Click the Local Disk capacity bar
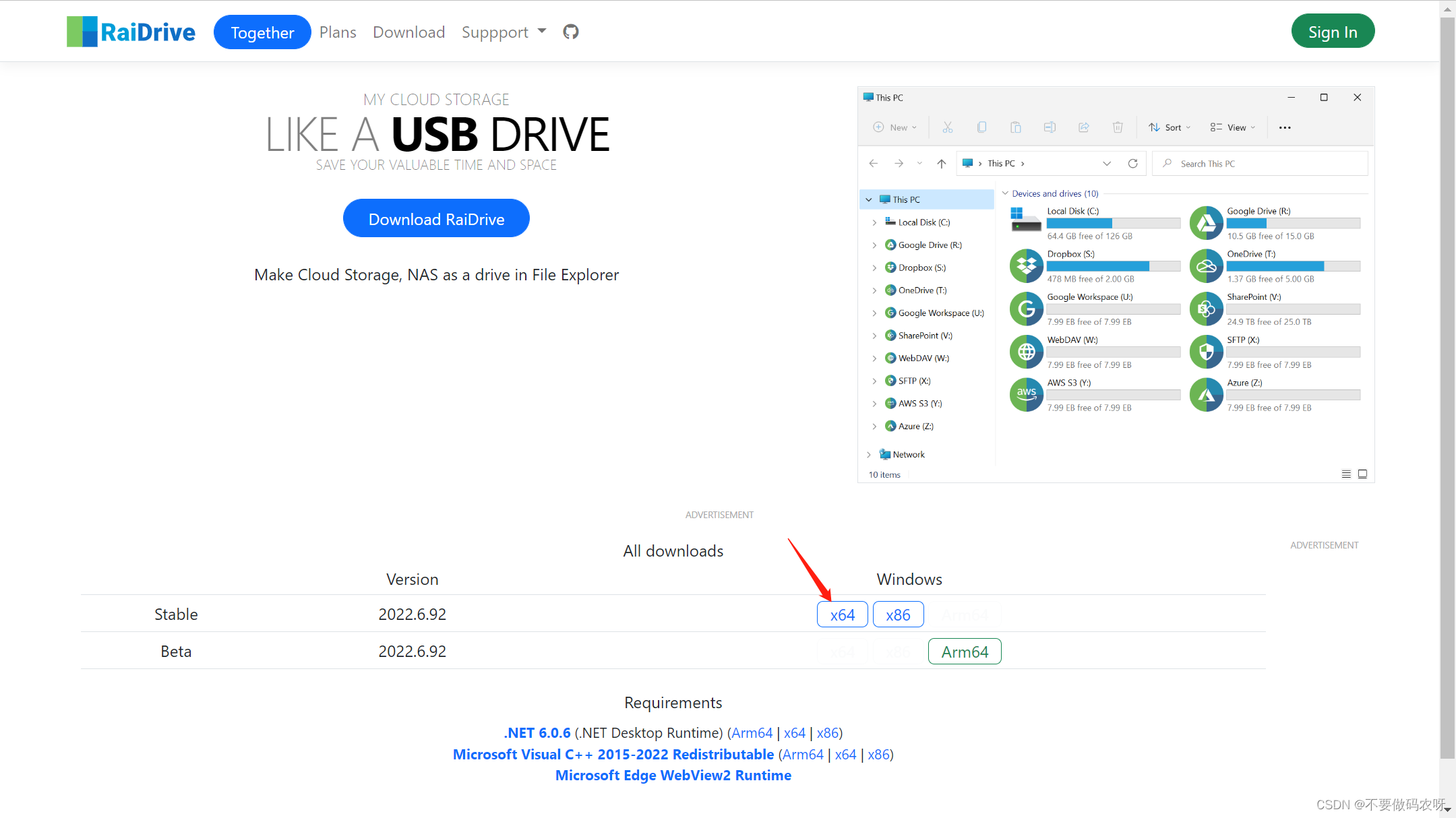 [x=1112, y=223]
